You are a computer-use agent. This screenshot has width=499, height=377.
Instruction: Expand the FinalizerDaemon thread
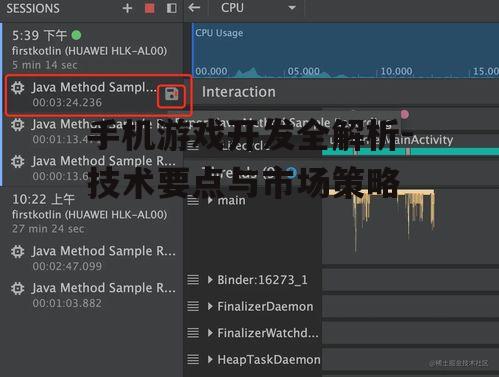click(x=210, y=306)
